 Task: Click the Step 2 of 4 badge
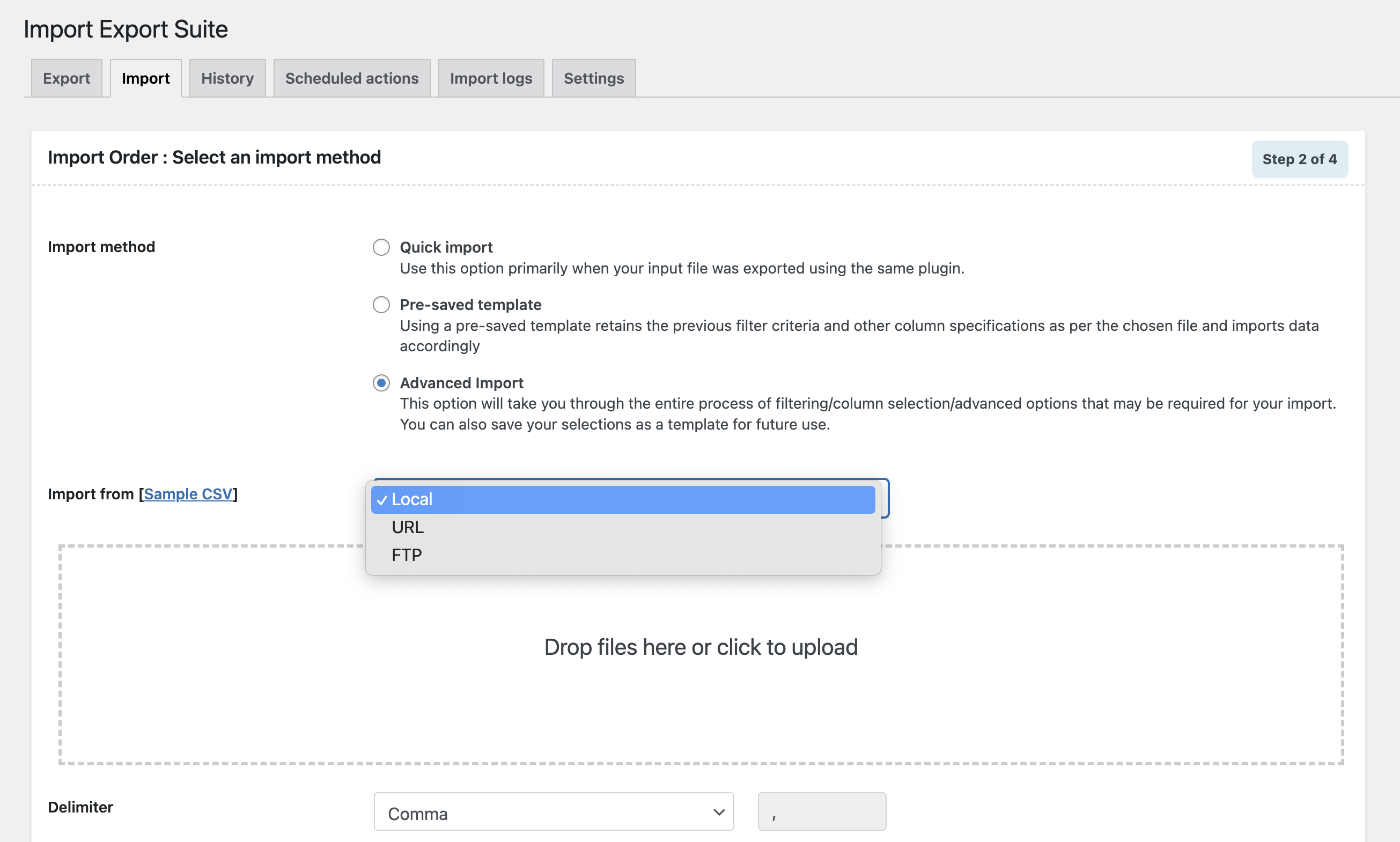tap(1299, 159)
